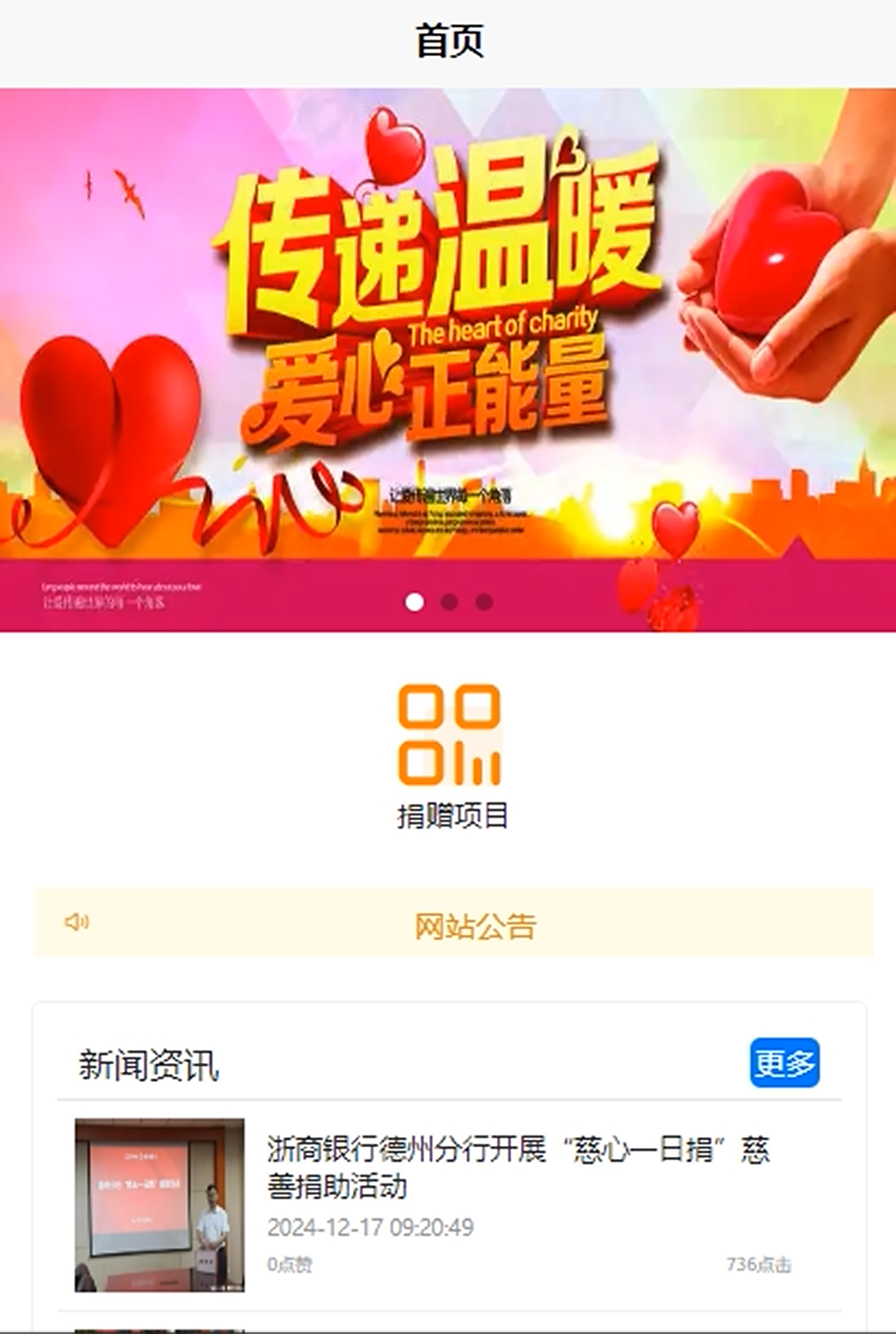Viewport: 896px width, 1334px height.
Task: Jump to the third carousel slide dot
Action: [x=484, y=602]
